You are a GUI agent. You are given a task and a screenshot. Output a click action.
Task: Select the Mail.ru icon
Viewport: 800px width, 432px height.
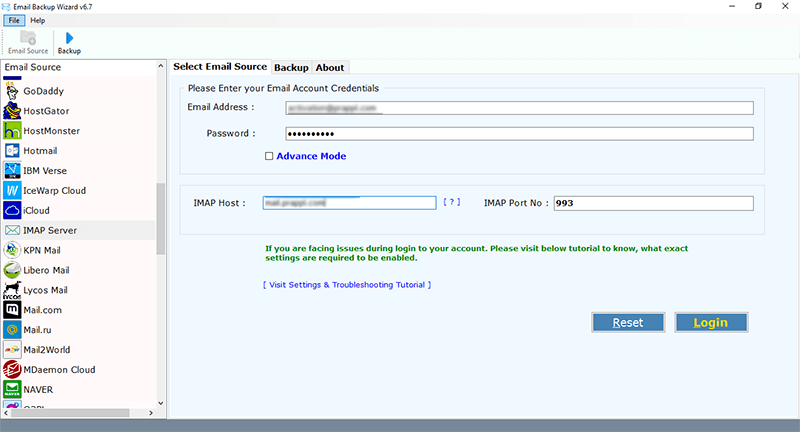tap(12, 329)
